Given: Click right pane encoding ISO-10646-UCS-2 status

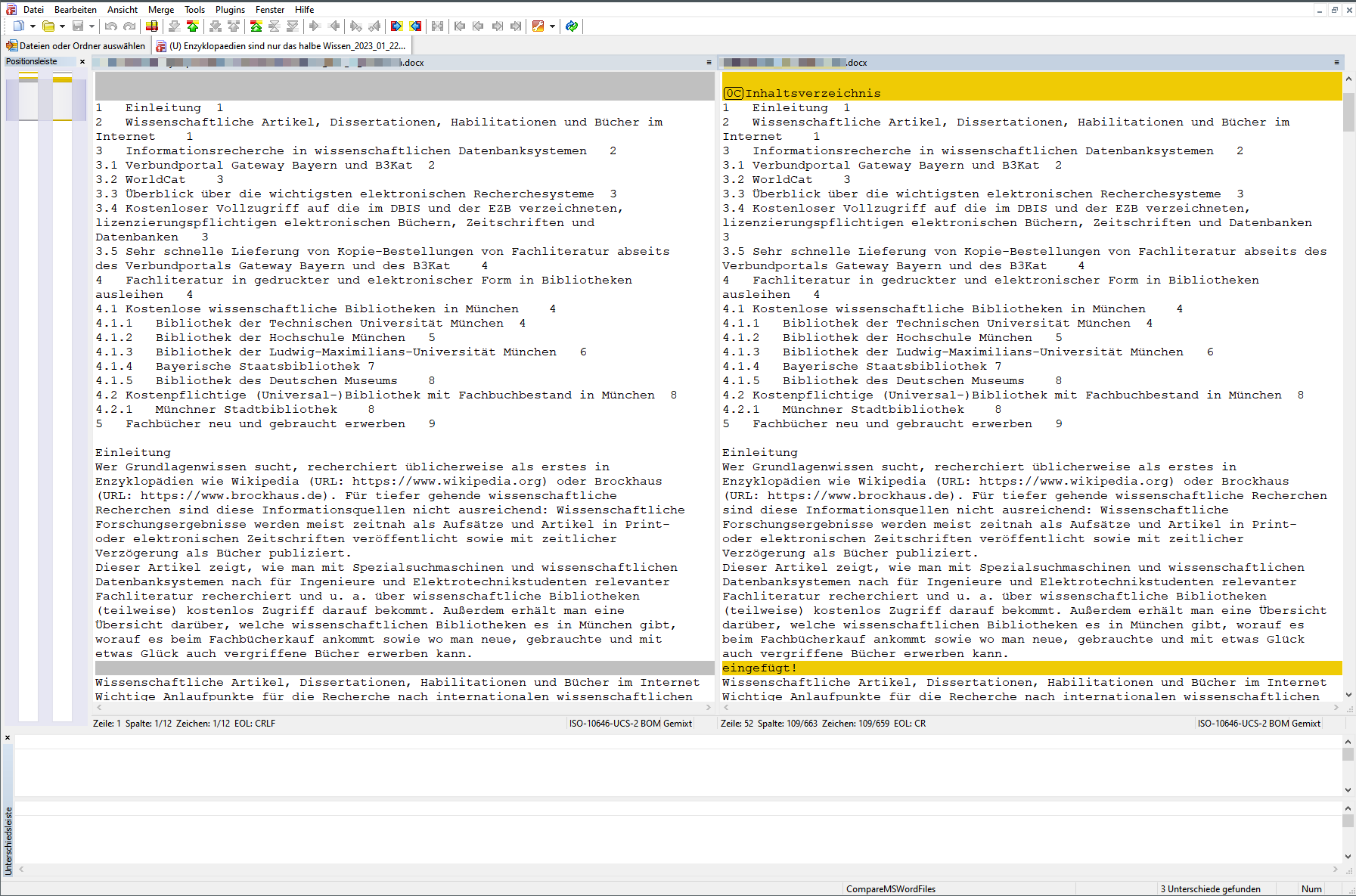Looking at the screenshot, I should [1258, 724].
